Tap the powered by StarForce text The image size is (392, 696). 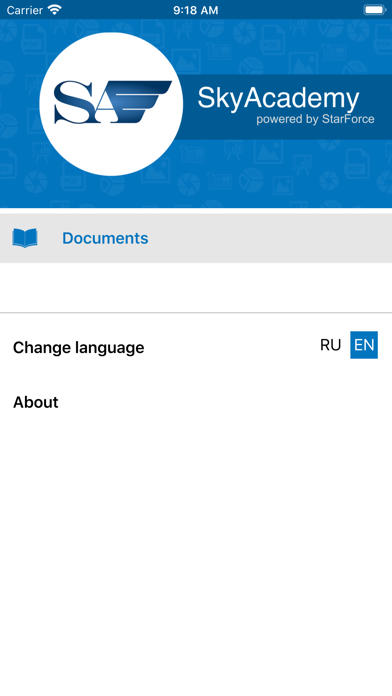pos(315,119)
